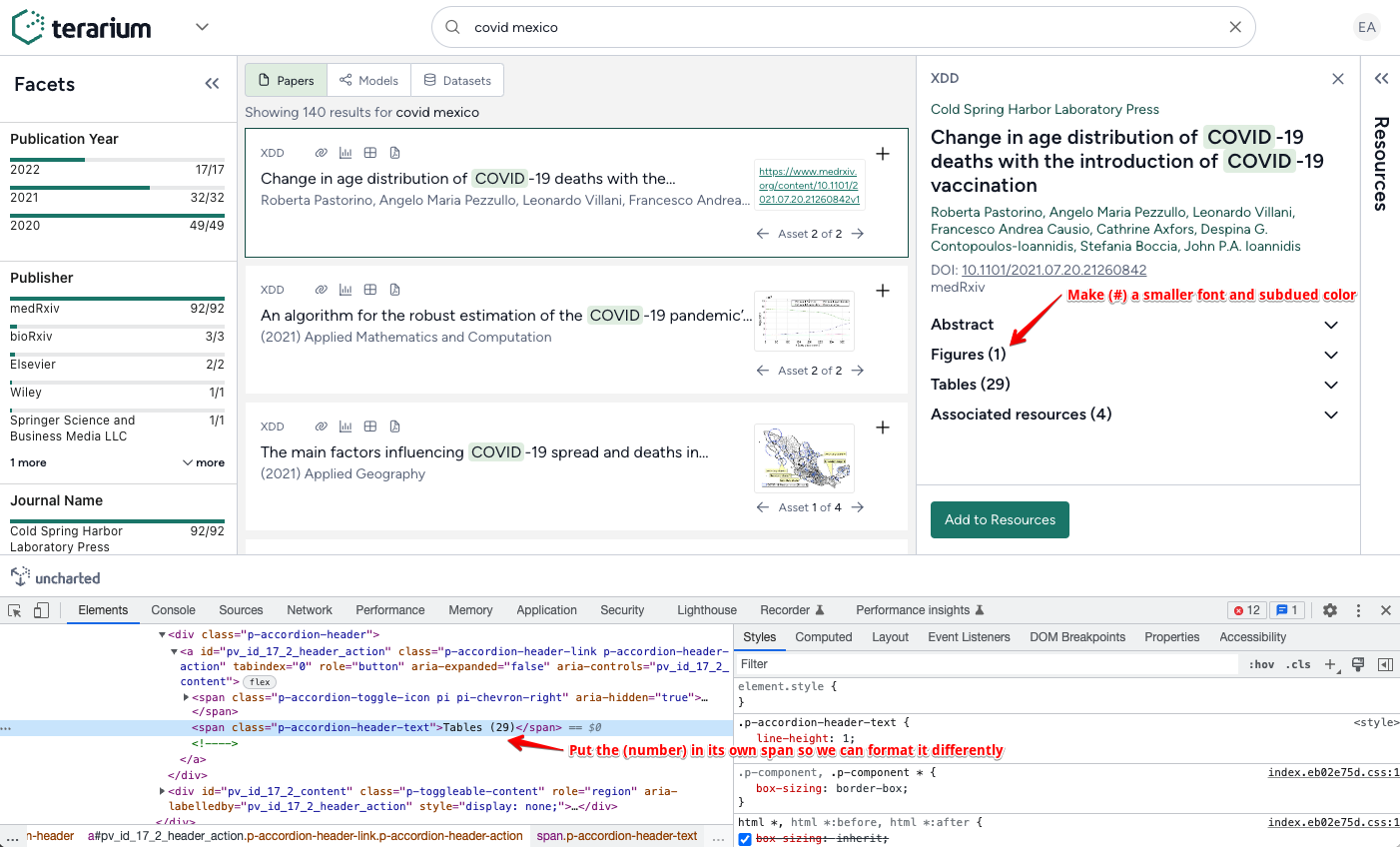Toggle :hov pseudo-state panel in Styles

click(x=1263, y=663)
